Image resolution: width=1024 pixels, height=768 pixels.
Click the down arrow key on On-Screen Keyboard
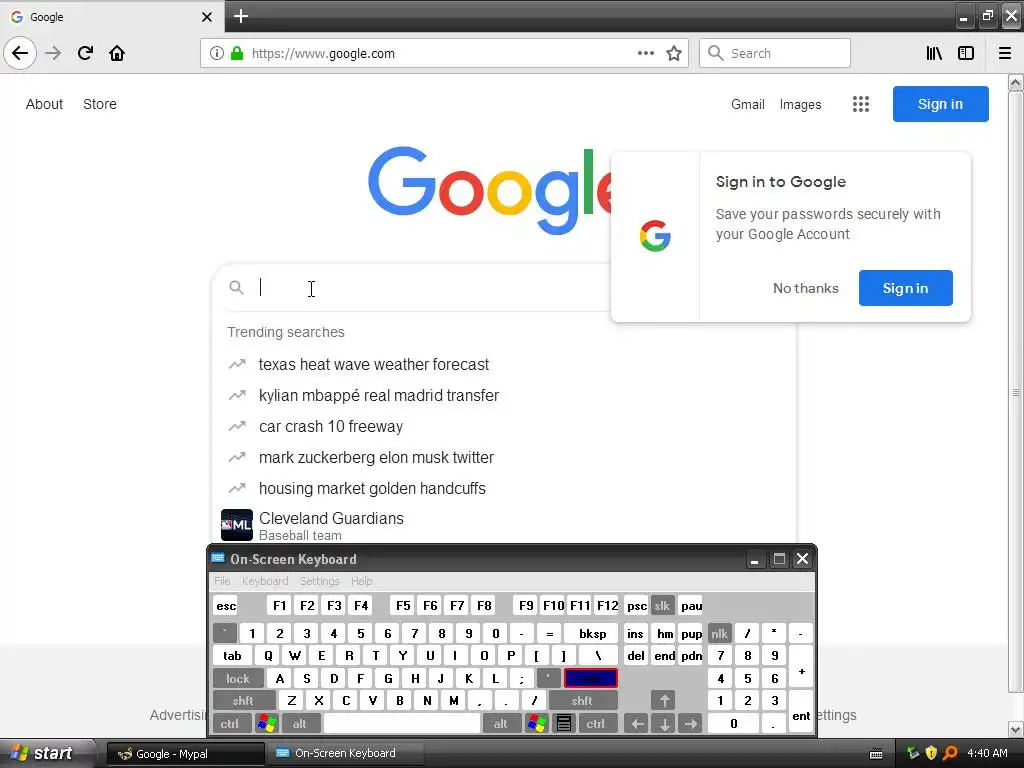coord(664,723)
